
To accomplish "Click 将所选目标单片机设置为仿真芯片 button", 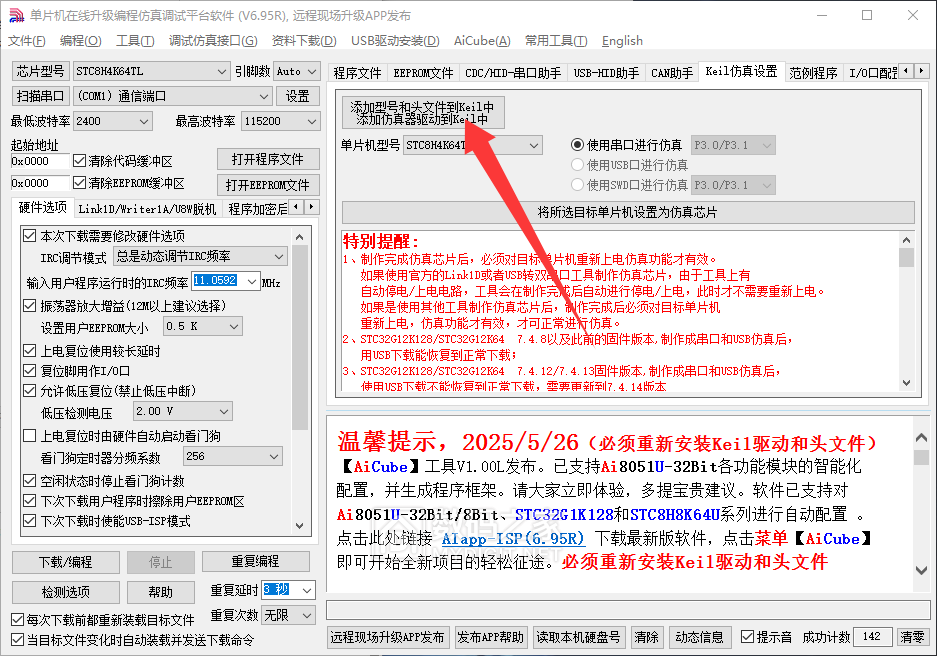I will (x=627, y=213).
